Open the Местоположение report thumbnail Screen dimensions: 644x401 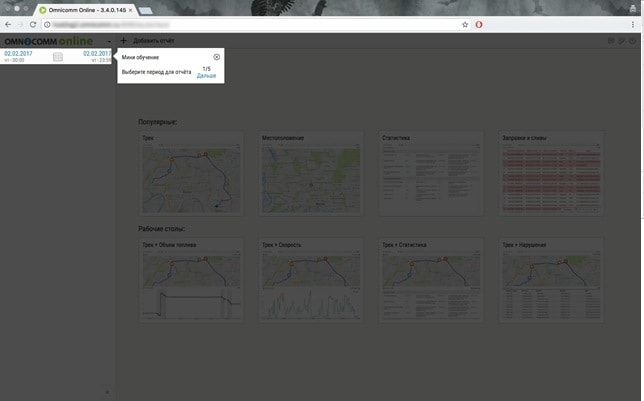311,173
